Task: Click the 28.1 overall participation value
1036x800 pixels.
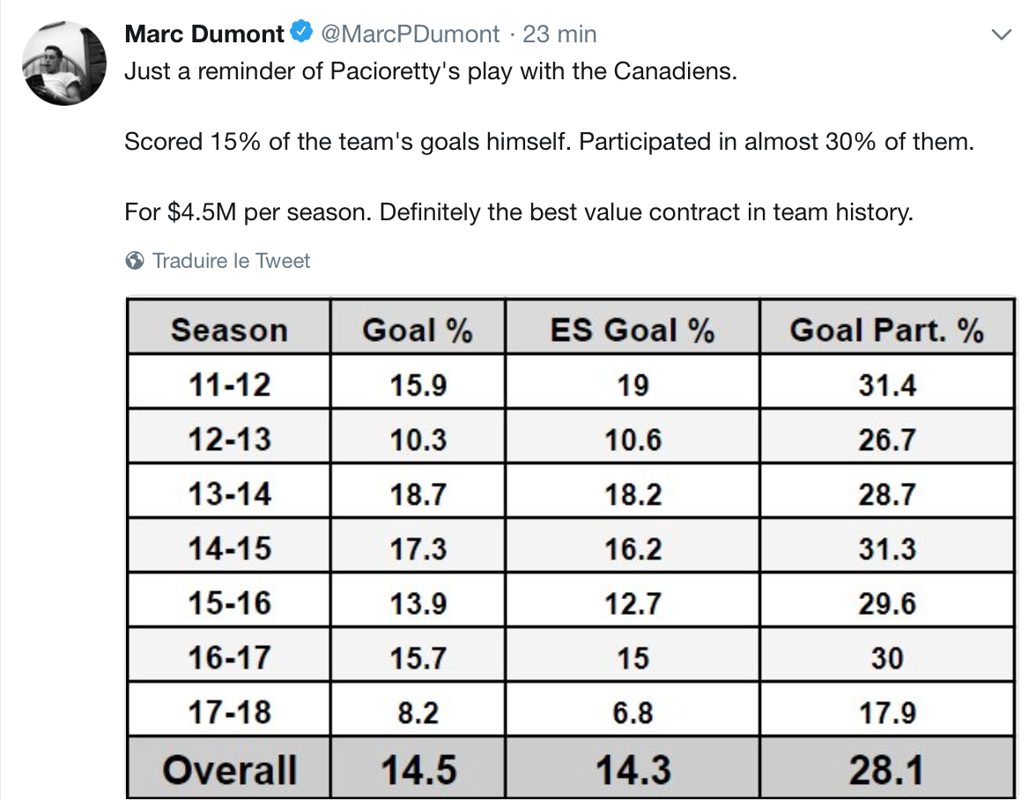Action: pos(887,770)
